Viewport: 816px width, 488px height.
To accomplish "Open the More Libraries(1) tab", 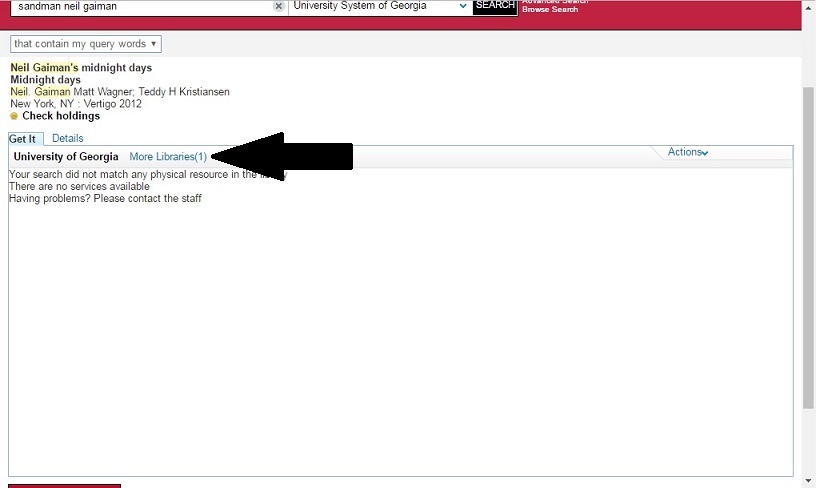I will 168,157.
